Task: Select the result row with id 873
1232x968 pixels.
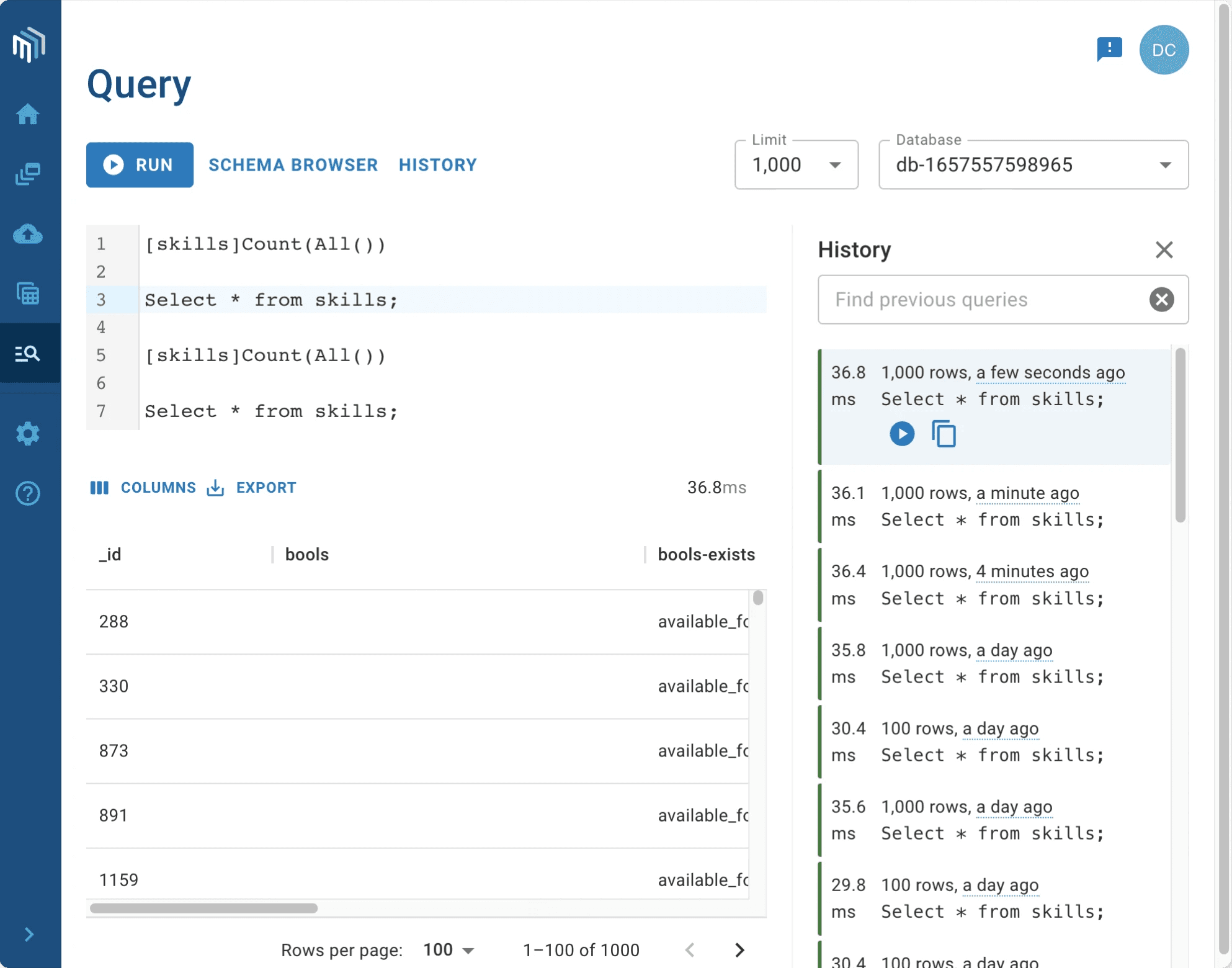Action: (417, 751)
